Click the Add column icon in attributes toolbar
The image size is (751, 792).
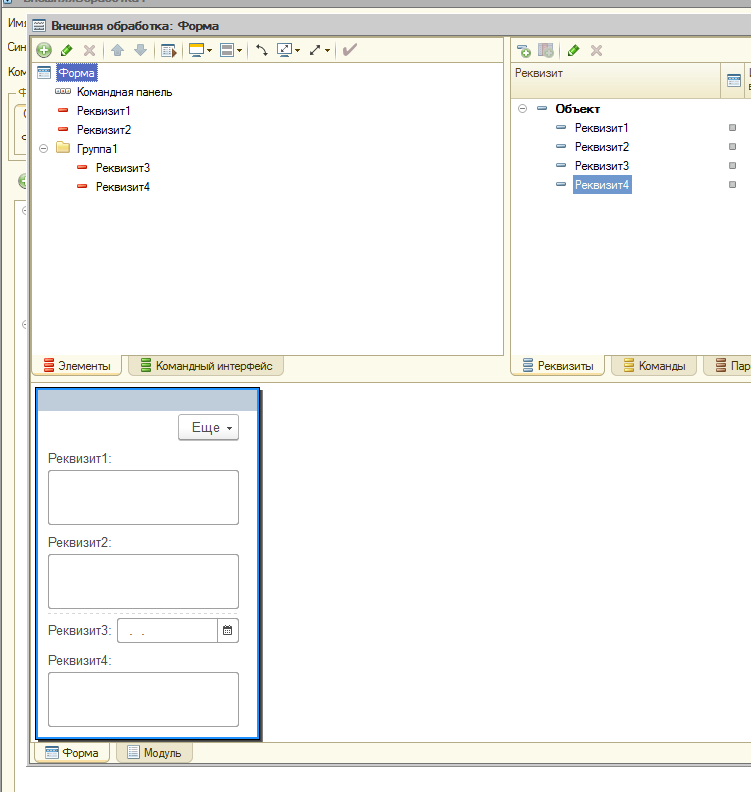tap(546, 51)
